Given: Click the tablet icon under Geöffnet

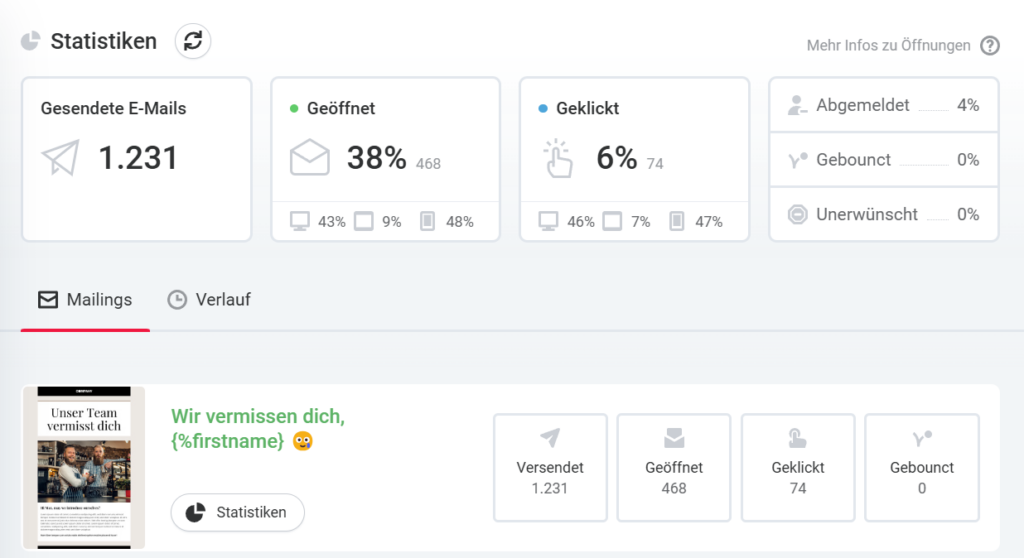Looking at the screenshot, I should [x=364, y=221].
